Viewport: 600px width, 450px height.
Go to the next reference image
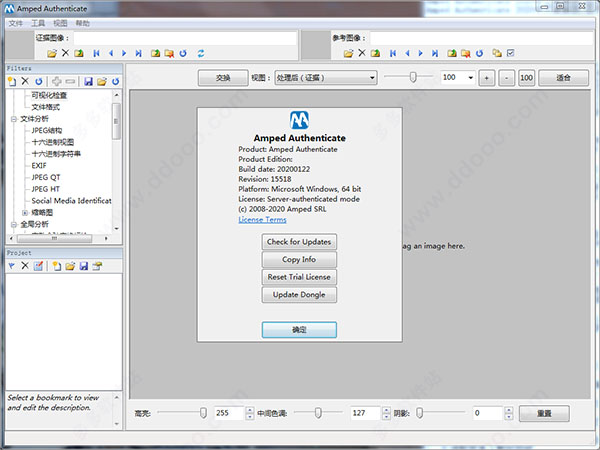pyautogui.click(x=421, y=53)
